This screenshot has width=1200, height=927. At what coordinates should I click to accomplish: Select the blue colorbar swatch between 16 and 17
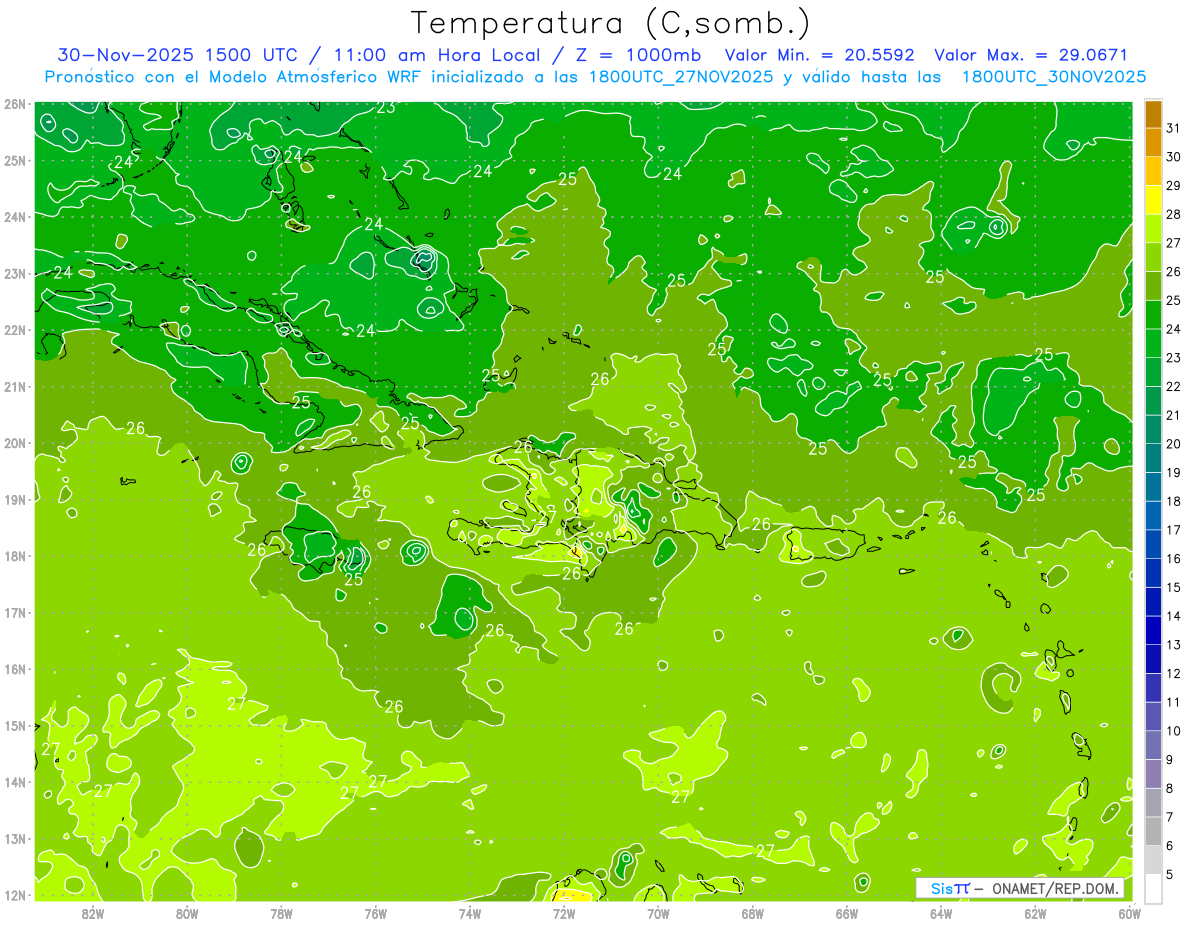coord(1153,544)
